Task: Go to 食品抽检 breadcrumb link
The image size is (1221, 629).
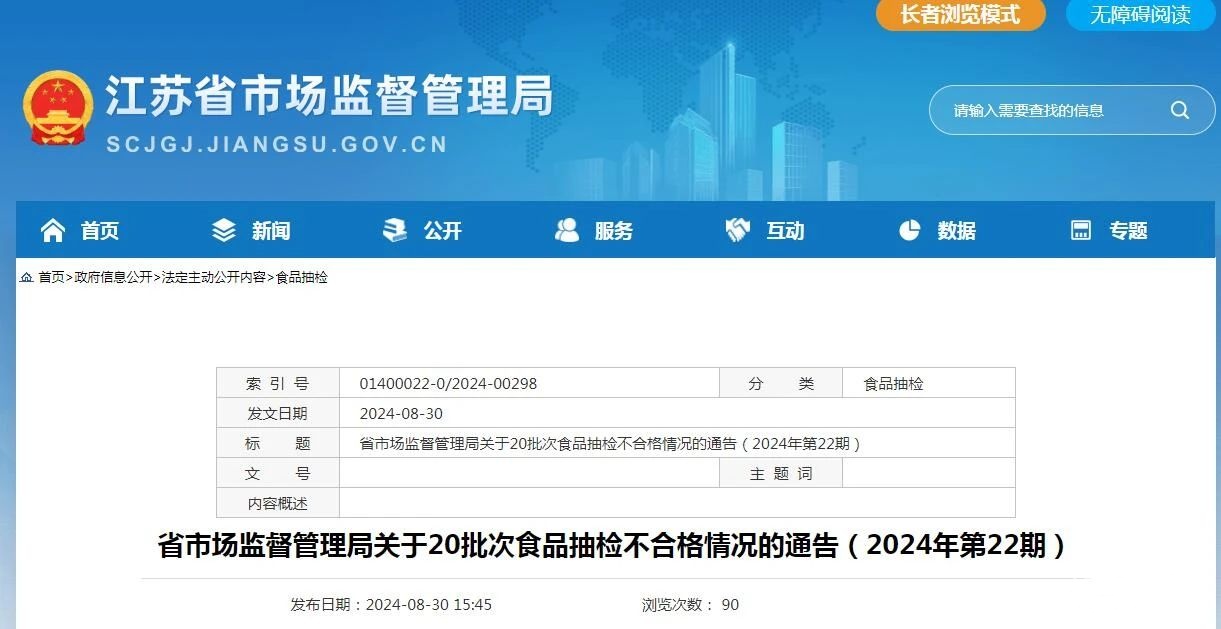Action: (x=302, y=277)
